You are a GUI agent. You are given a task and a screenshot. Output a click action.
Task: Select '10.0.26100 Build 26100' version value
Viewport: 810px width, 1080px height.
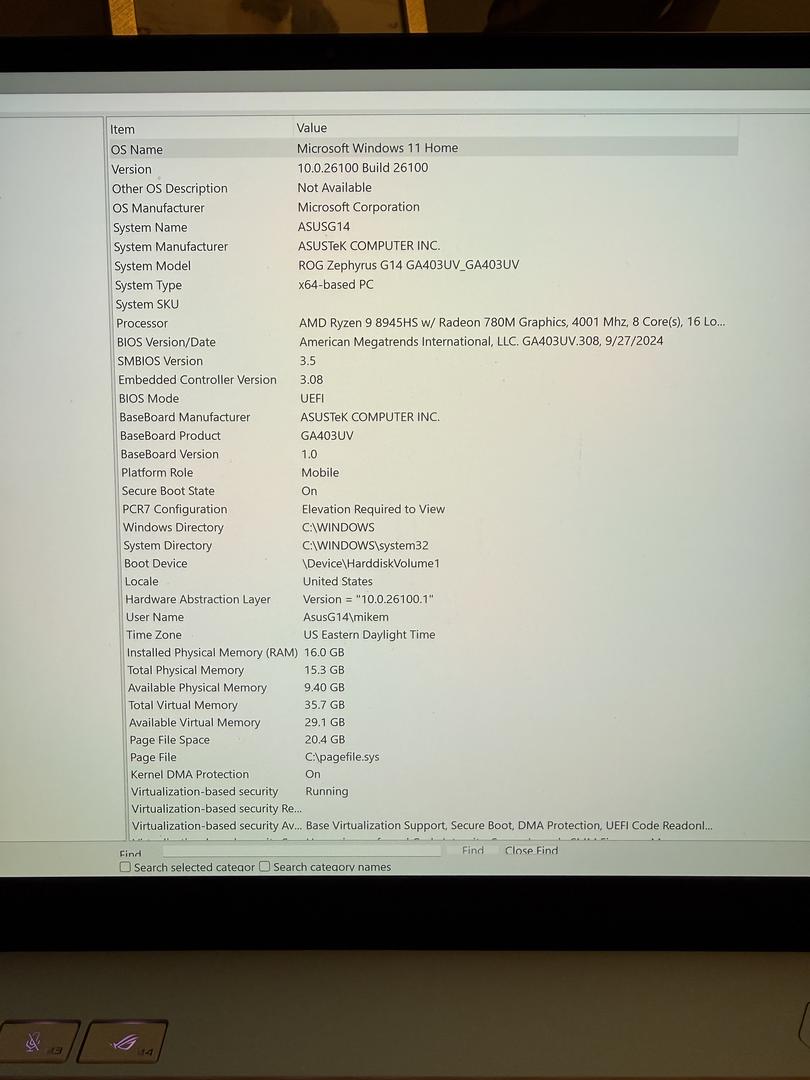pos(363,167)
